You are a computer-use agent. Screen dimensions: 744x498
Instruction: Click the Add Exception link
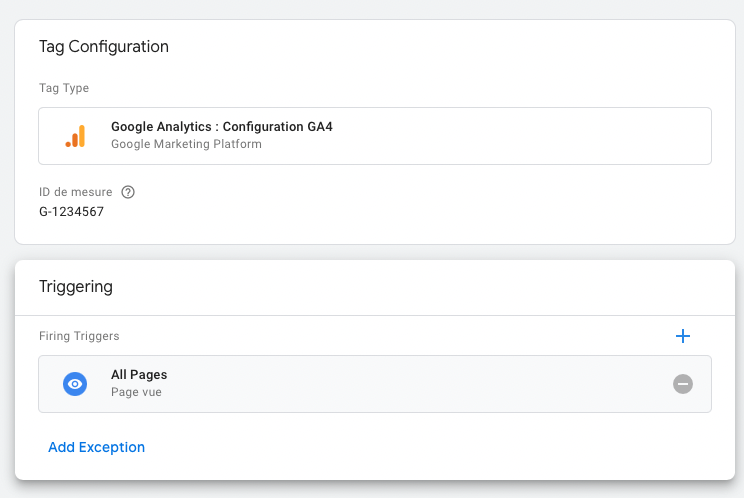tap(96, 447)
